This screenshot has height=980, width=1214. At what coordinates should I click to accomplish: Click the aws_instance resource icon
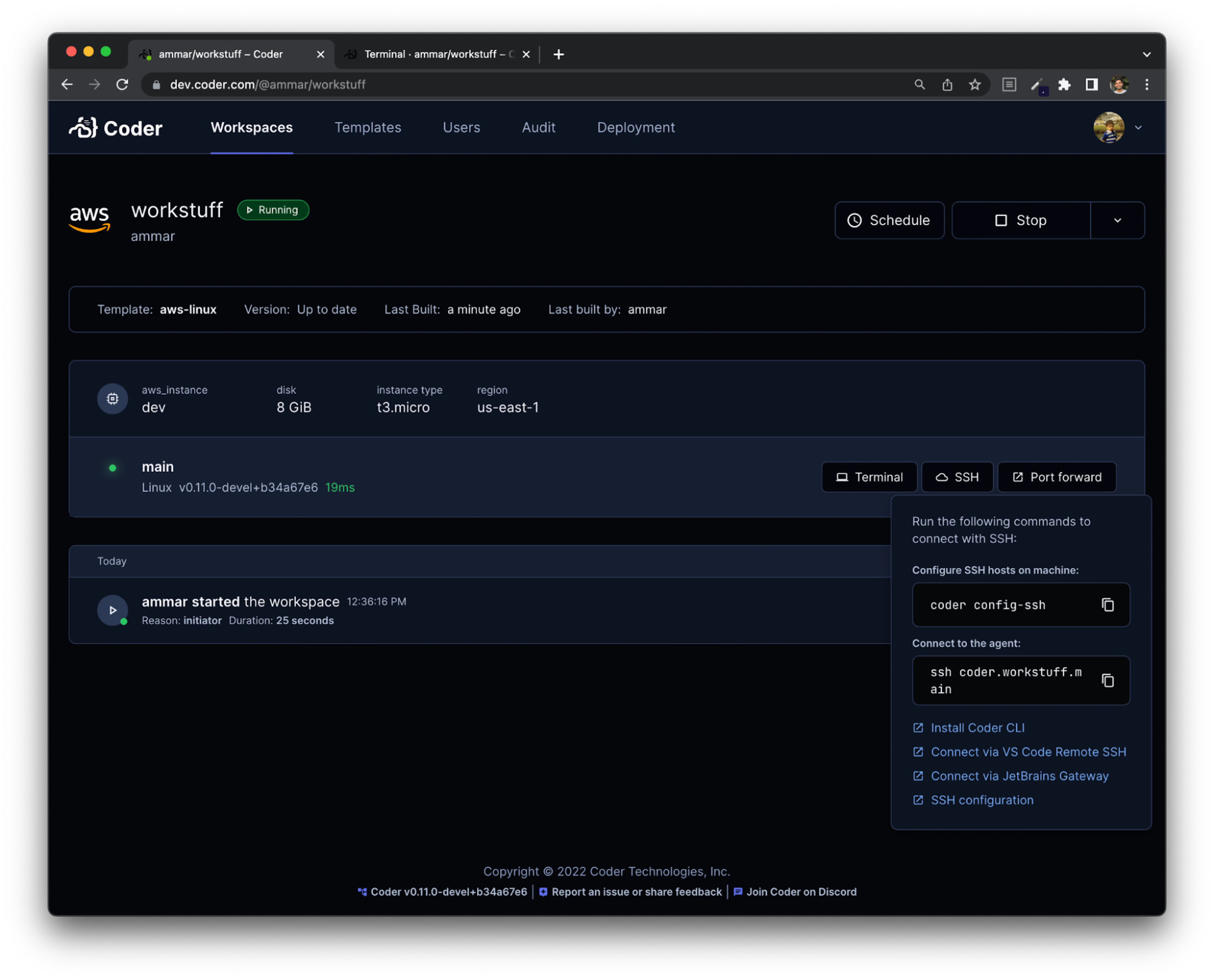tap(112, 398)
